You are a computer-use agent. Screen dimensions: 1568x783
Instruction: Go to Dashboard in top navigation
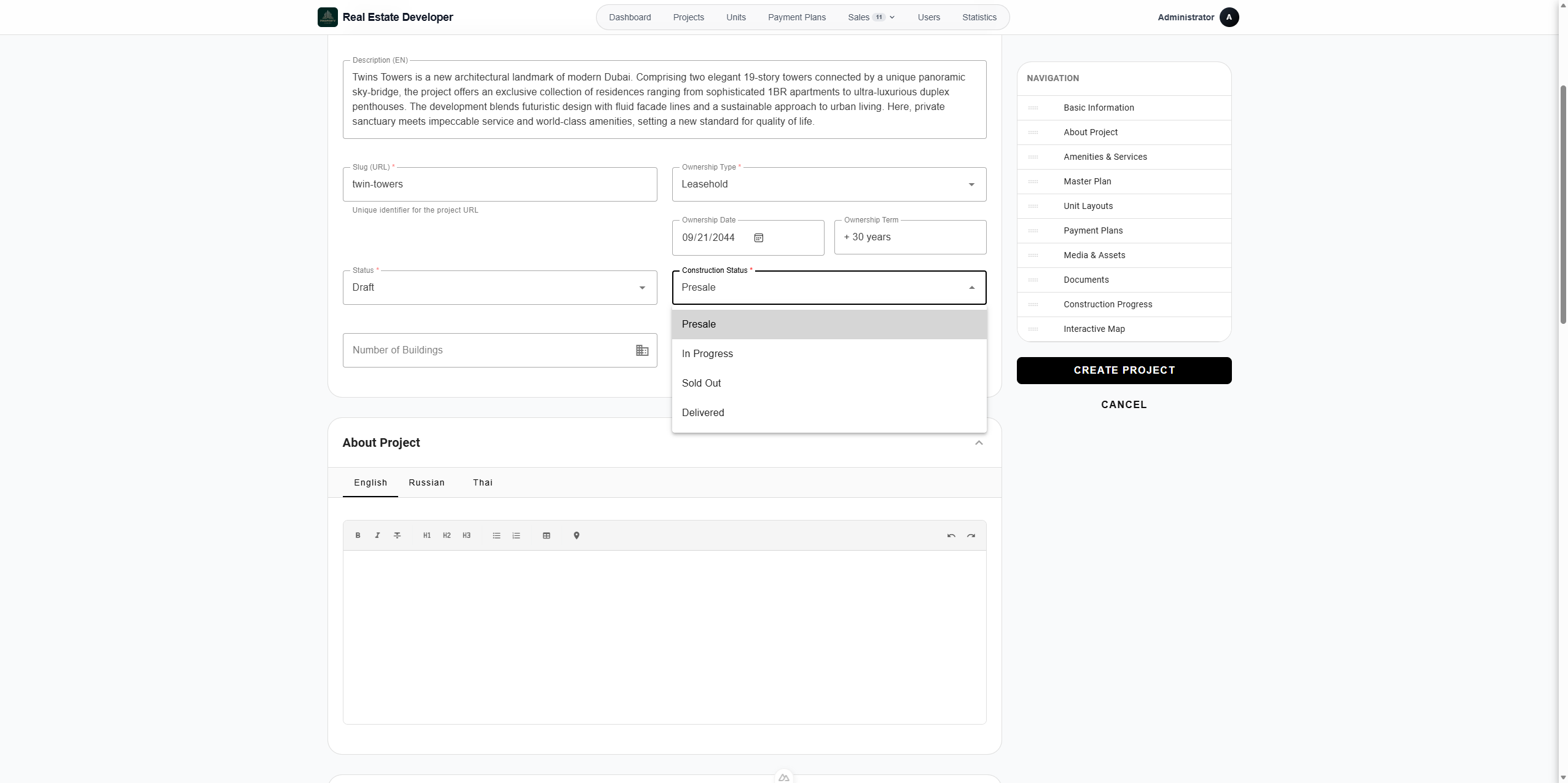(x=630, y=17)
